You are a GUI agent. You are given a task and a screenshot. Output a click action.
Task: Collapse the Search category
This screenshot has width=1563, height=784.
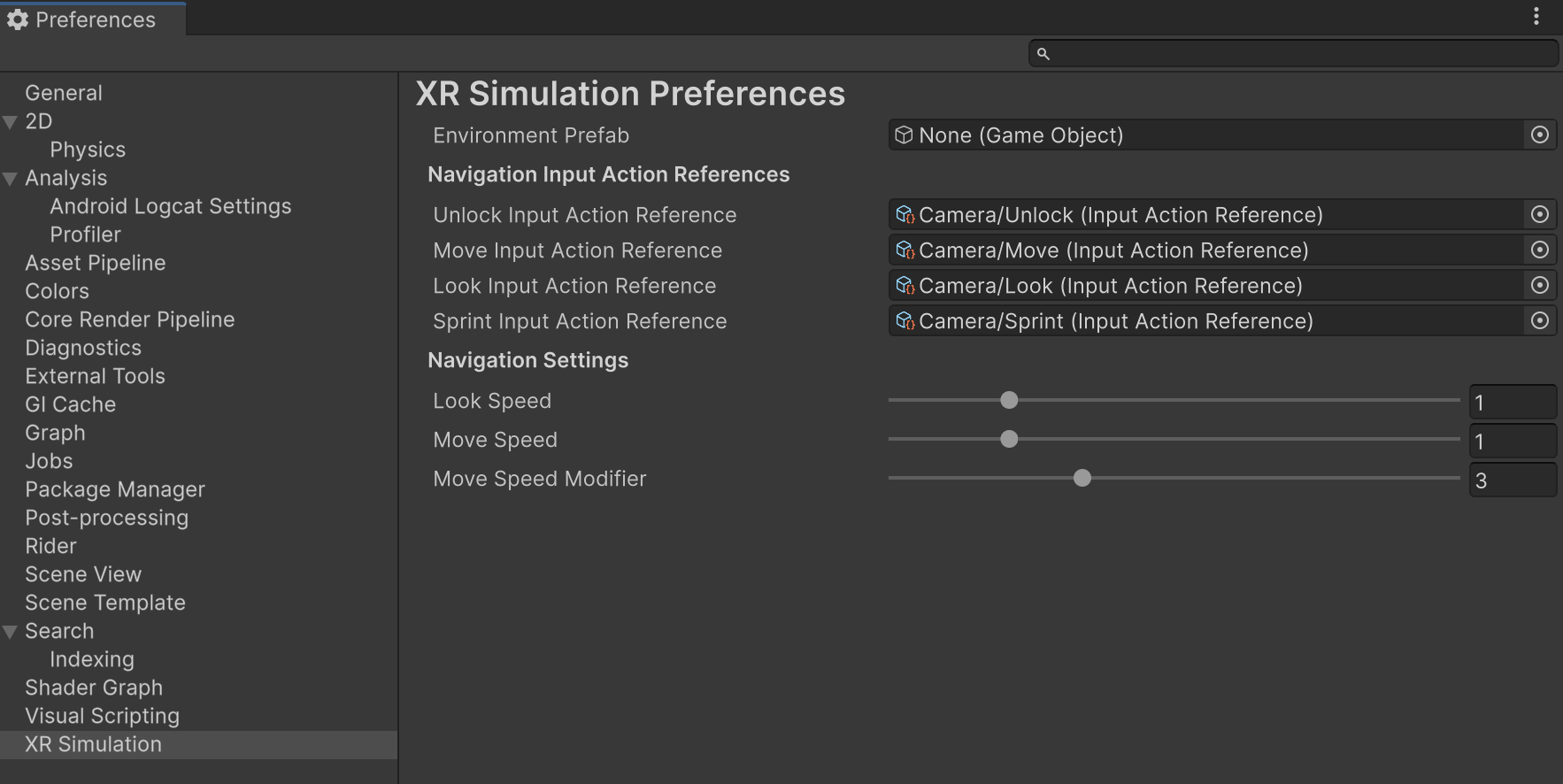pyautogui.click(x=11, y=632)
